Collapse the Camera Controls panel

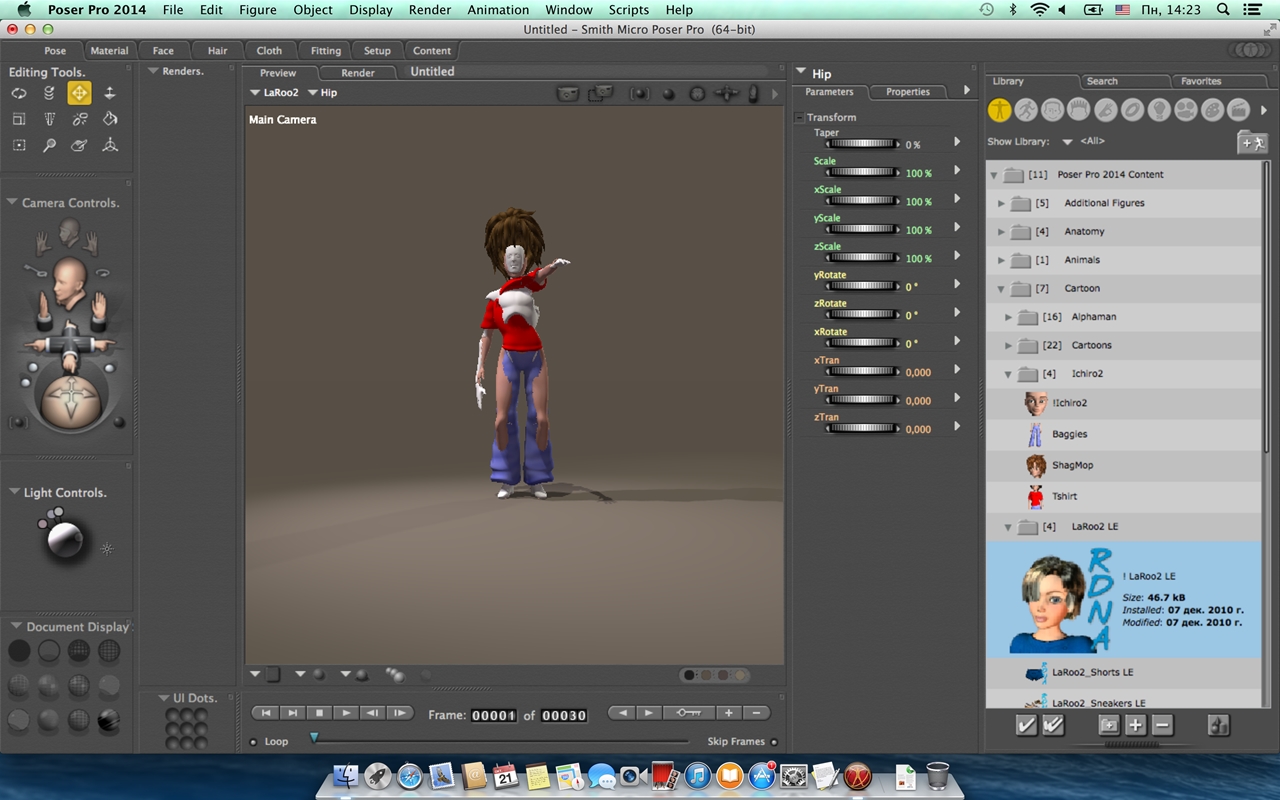pos(12,202)
